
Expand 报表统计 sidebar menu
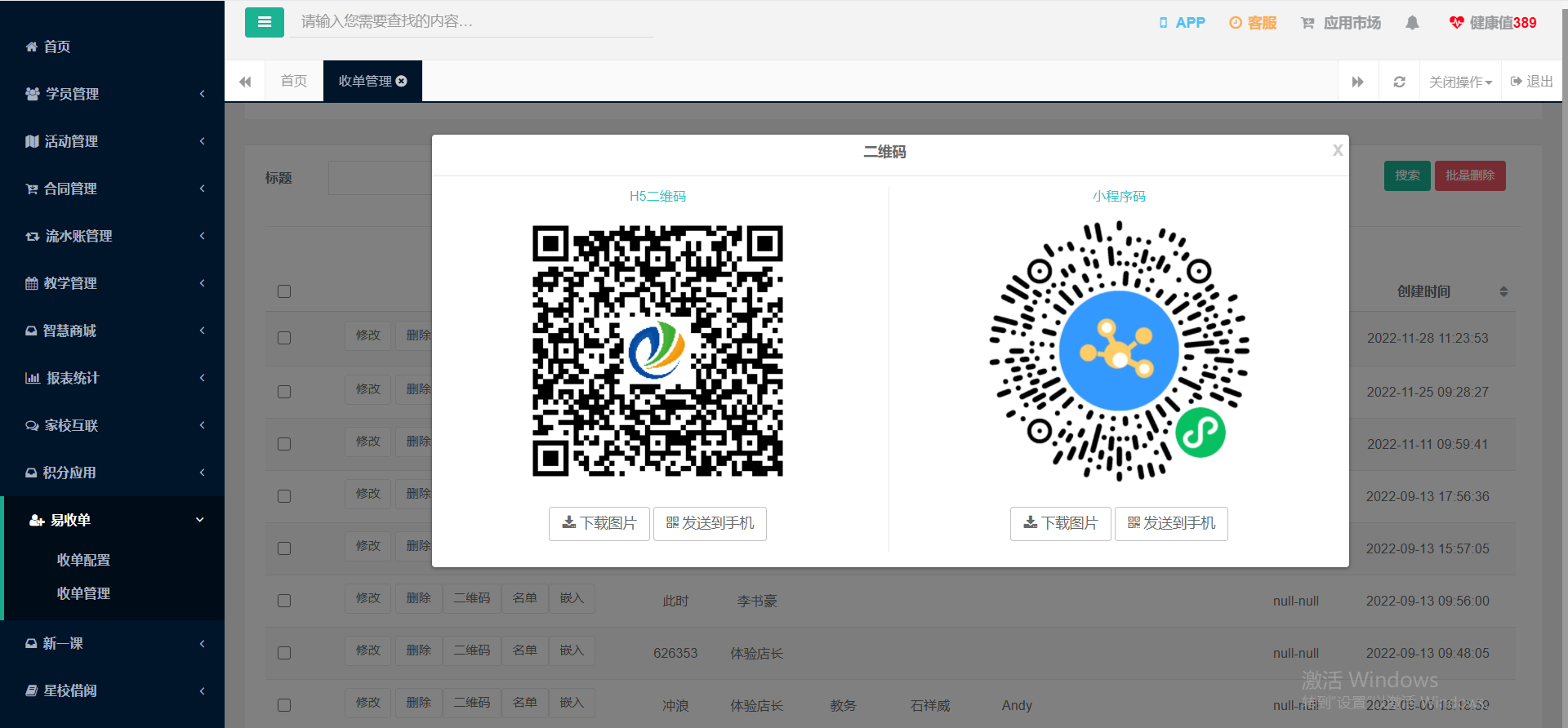click(x=113, y=378)
